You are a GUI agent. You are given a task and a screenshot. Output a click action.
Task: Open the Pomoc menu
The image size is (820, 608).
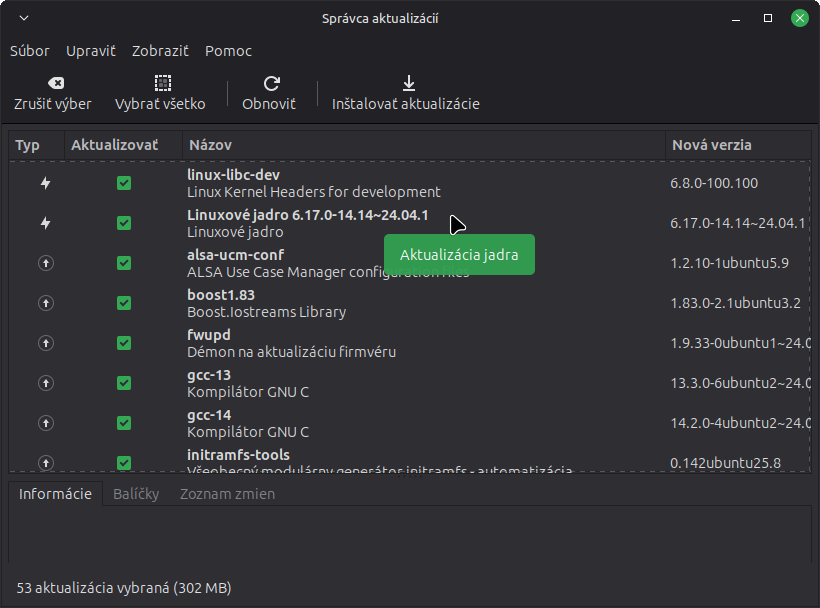tap(228, 51)
